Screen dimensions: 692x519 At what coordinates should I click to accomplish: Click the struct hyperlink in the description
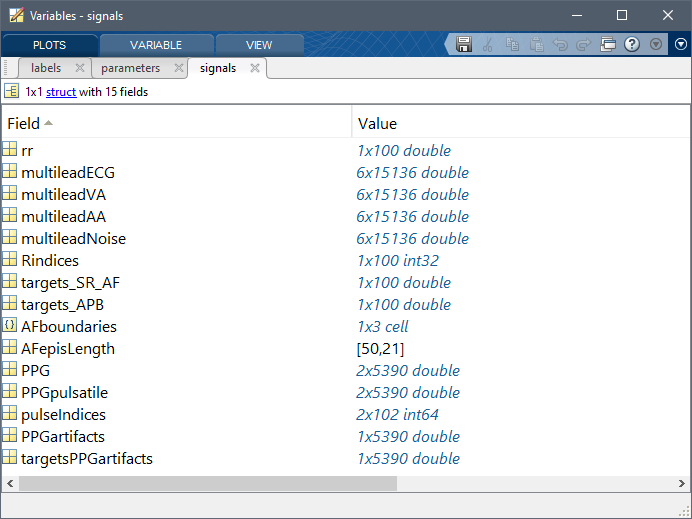[x=61, y=91]
